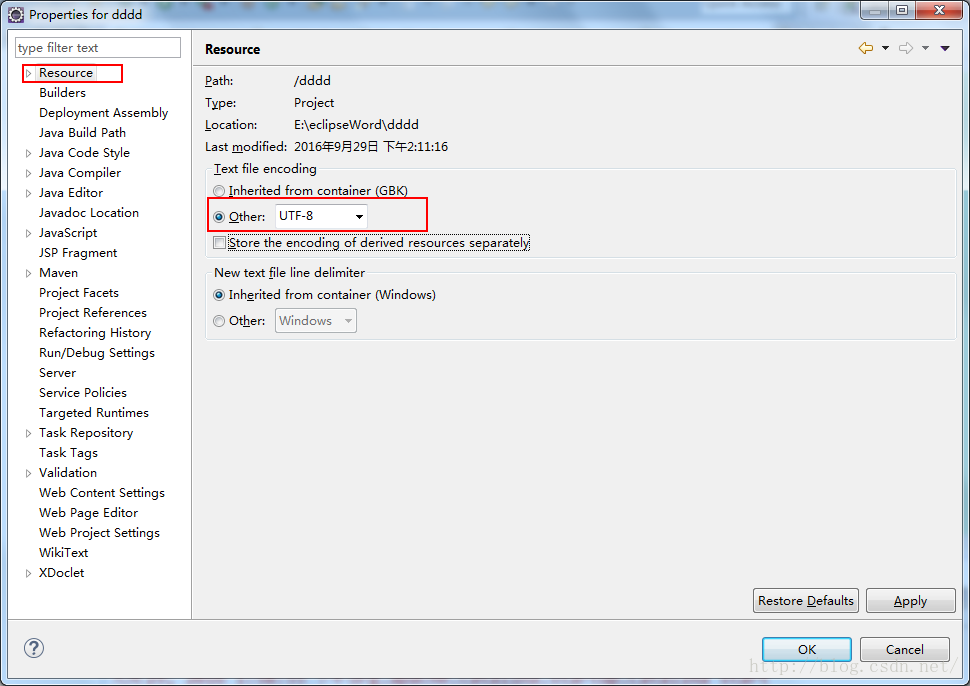Open the Windows line delimiter dropdown

(x=315, y=320)
